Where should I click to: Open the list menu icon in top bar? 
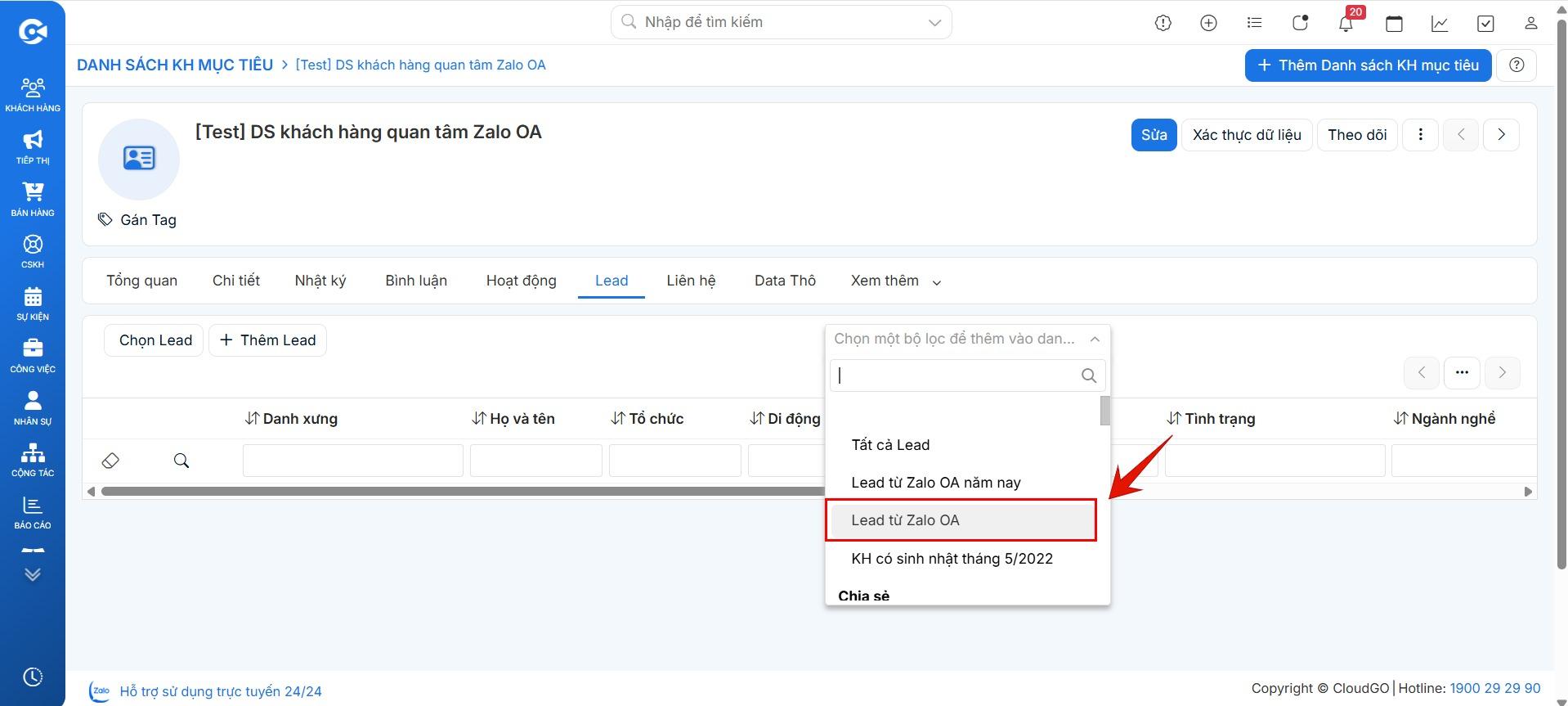1254,23
